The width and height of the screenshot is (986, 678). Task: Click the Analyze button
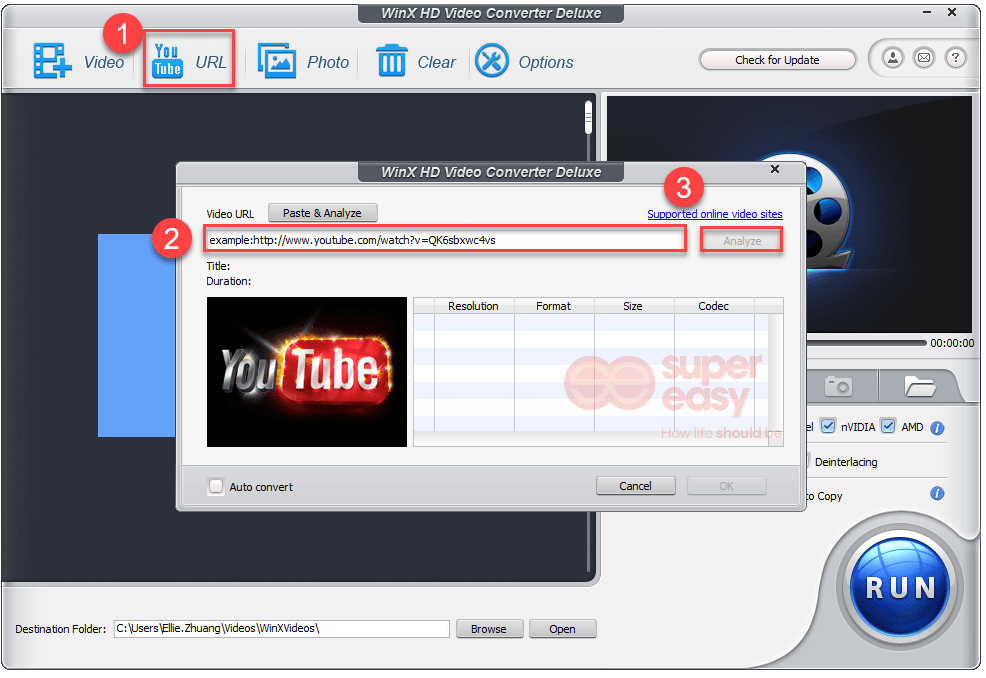click(742, 241)
